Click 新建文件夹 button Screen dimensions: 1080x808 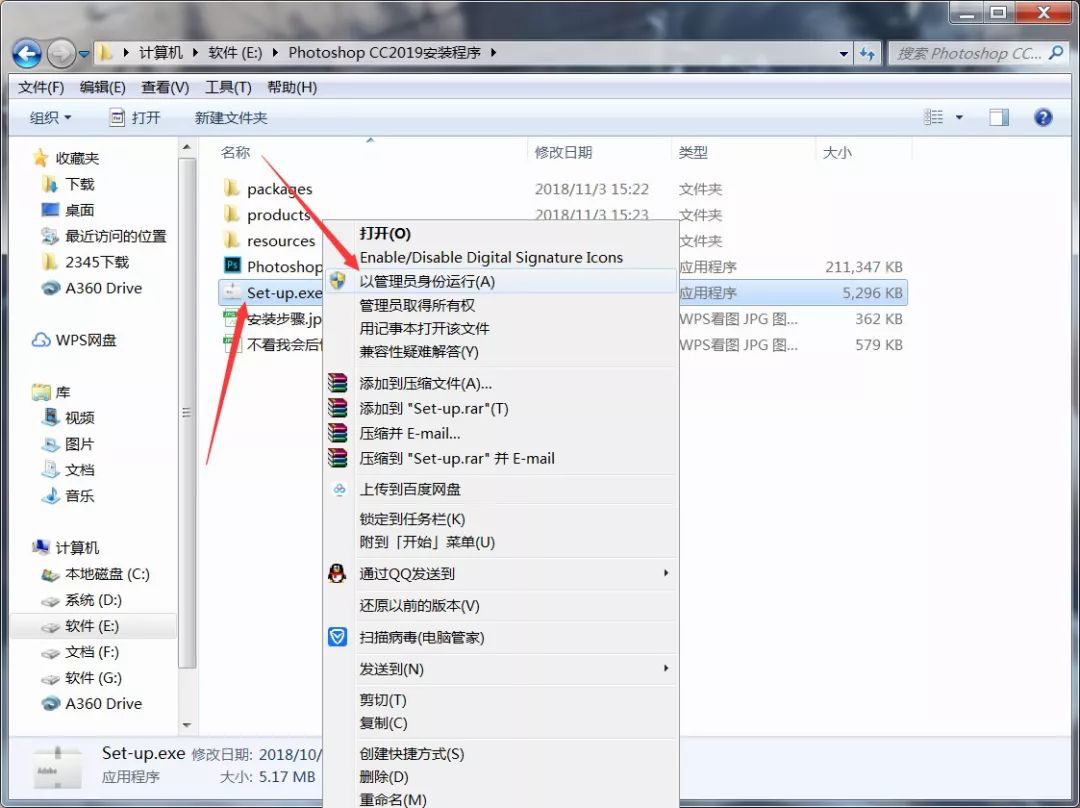point(231,118)
